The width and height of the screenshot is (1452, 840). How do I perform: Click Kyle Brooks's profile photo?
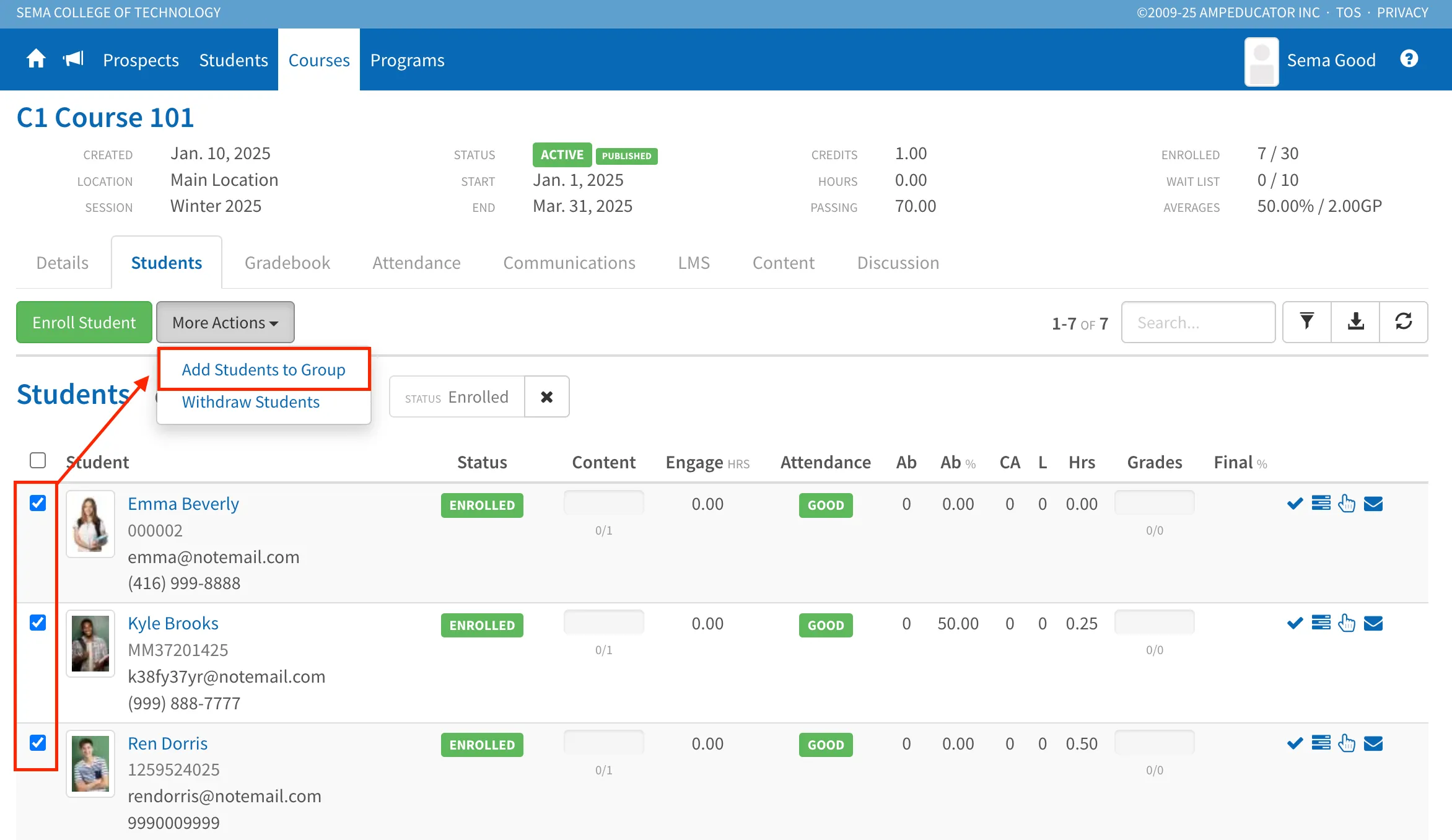(90, 643)
